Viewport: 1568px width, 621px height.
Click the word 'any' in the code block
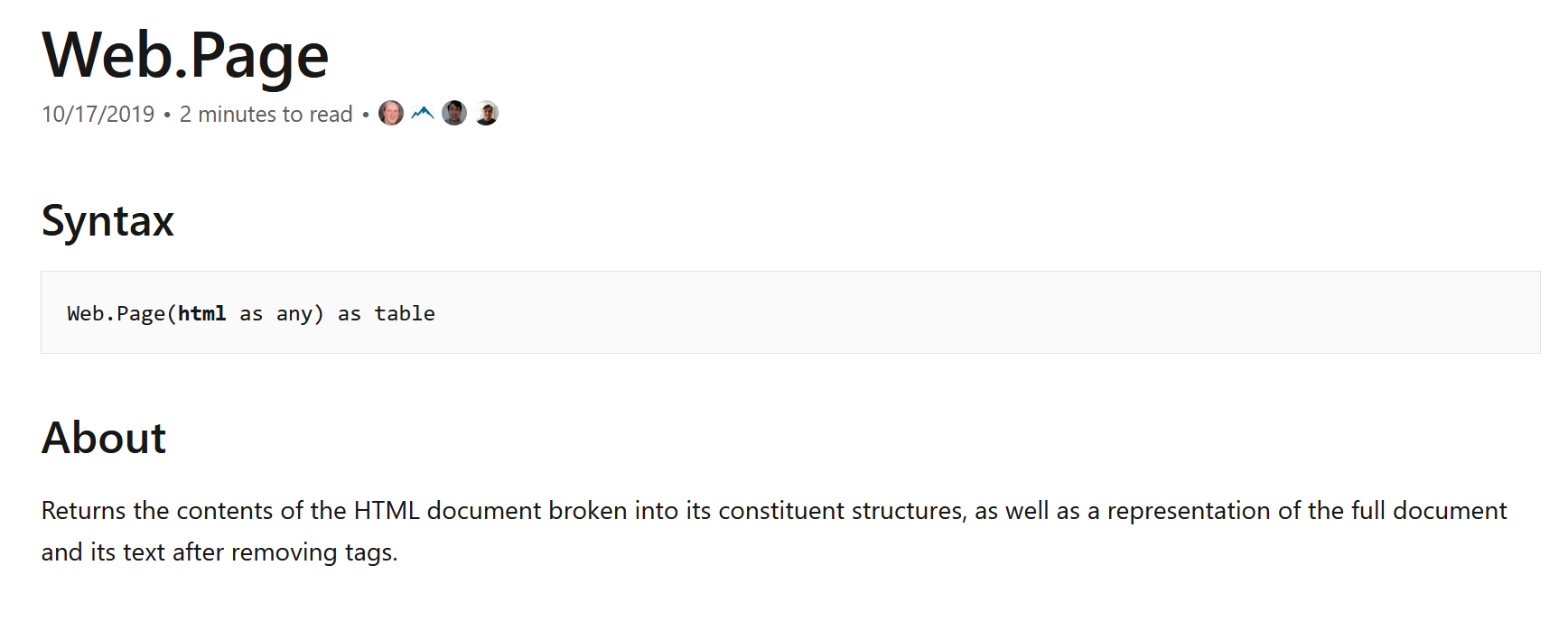[294, 314]
